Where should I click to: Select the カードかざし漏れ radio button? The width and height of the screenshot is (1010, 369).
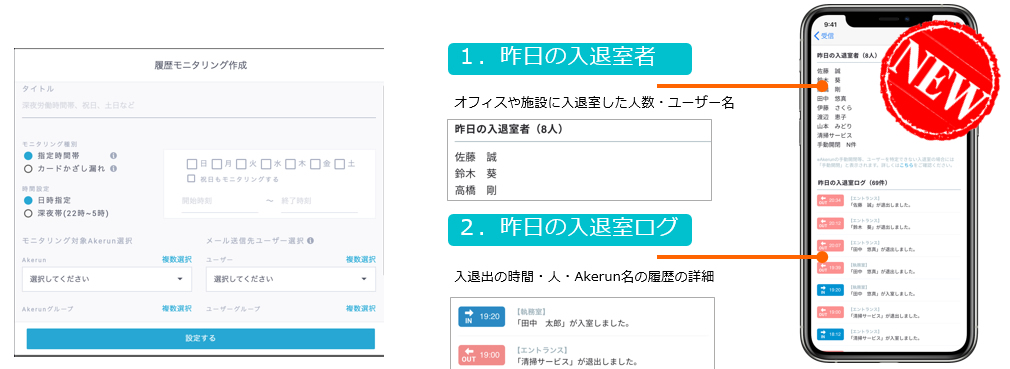[x=28, y=169]
